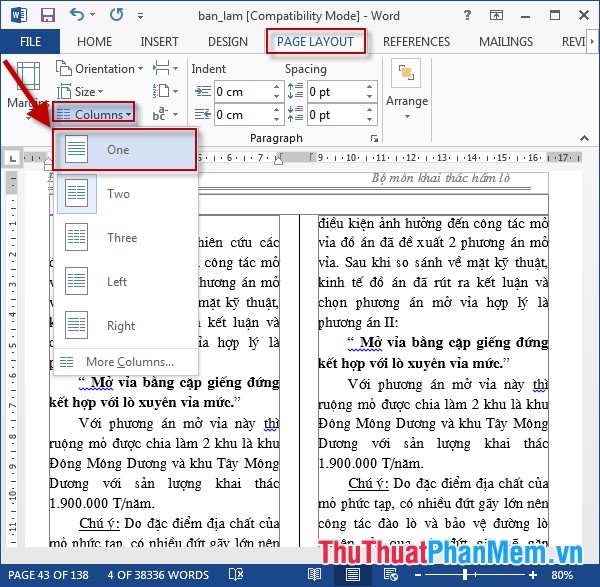Open the FILE tab
The height and width of the screenshot is (587, 600).
[30, 41]
